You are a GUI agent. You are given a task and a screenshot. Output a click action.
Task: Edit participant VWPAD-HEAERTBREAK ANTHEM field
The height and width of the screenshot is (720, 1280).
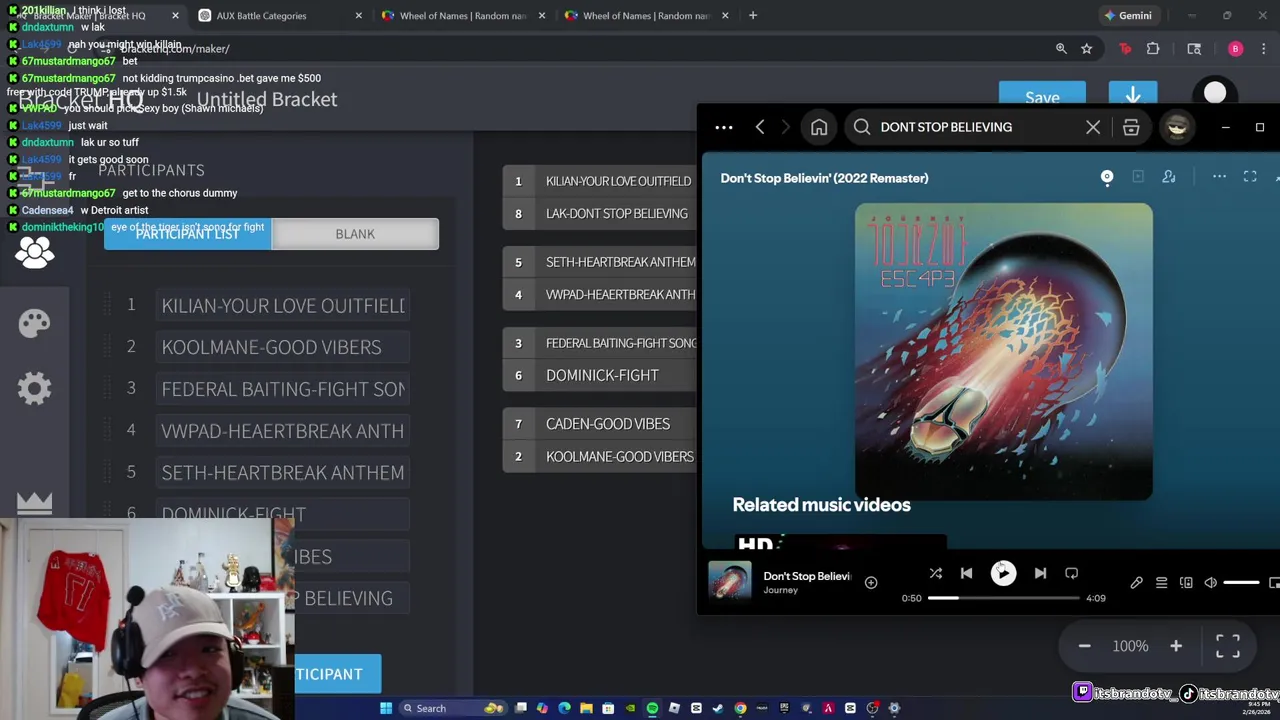pos(283,431)
